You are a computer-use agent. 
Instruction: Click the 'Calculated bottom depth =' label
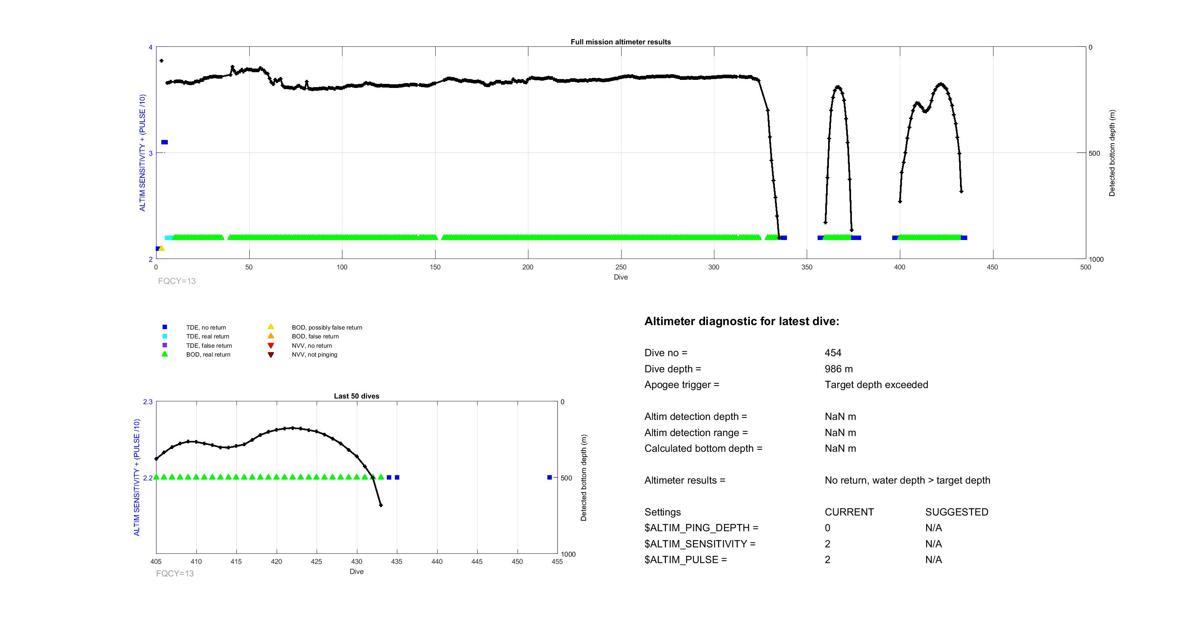(x=703, y=449)
